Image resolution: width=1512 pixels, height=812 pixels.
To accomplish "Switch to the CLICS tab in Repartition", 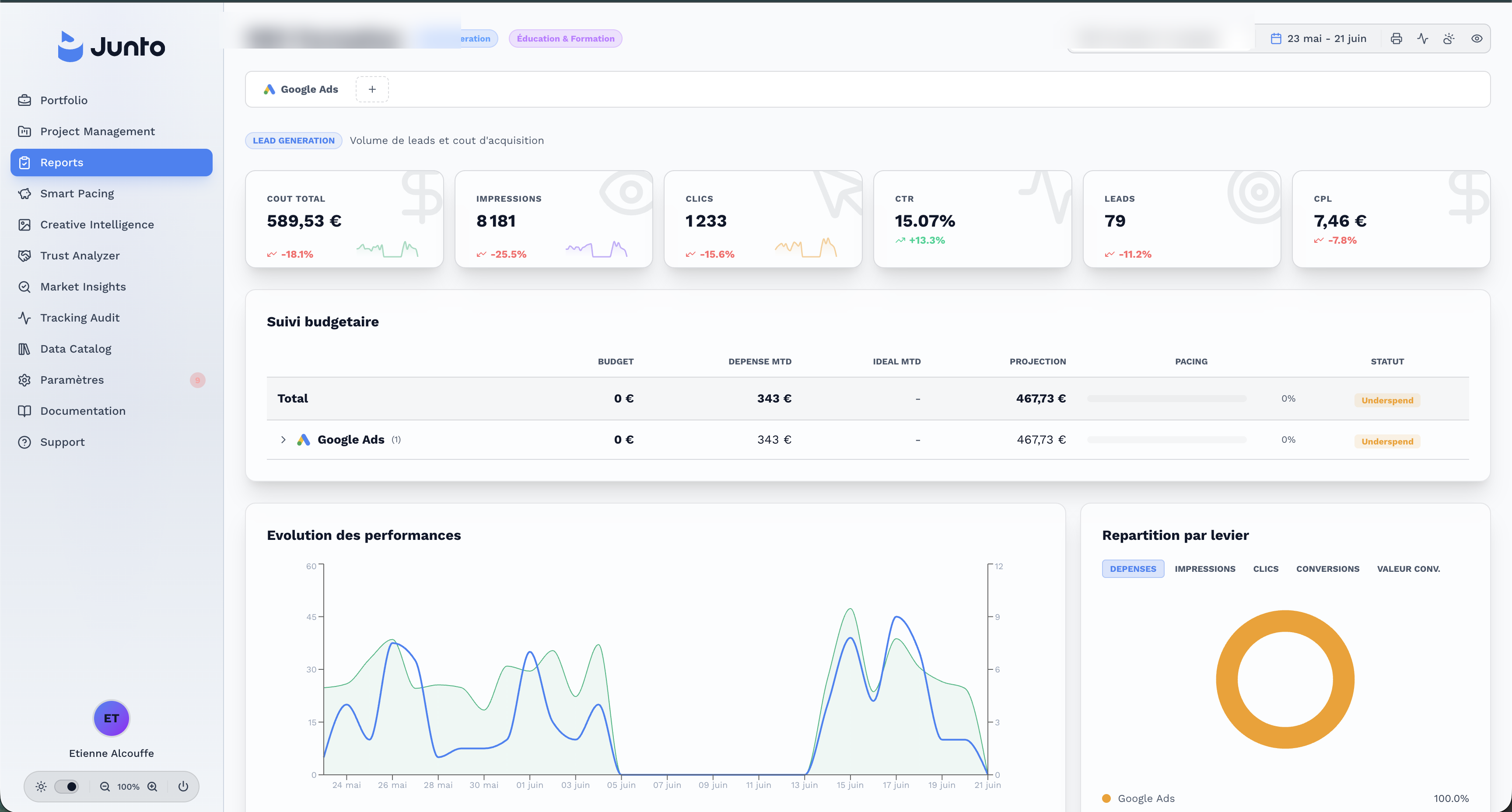I will [x=1266, y=569].
